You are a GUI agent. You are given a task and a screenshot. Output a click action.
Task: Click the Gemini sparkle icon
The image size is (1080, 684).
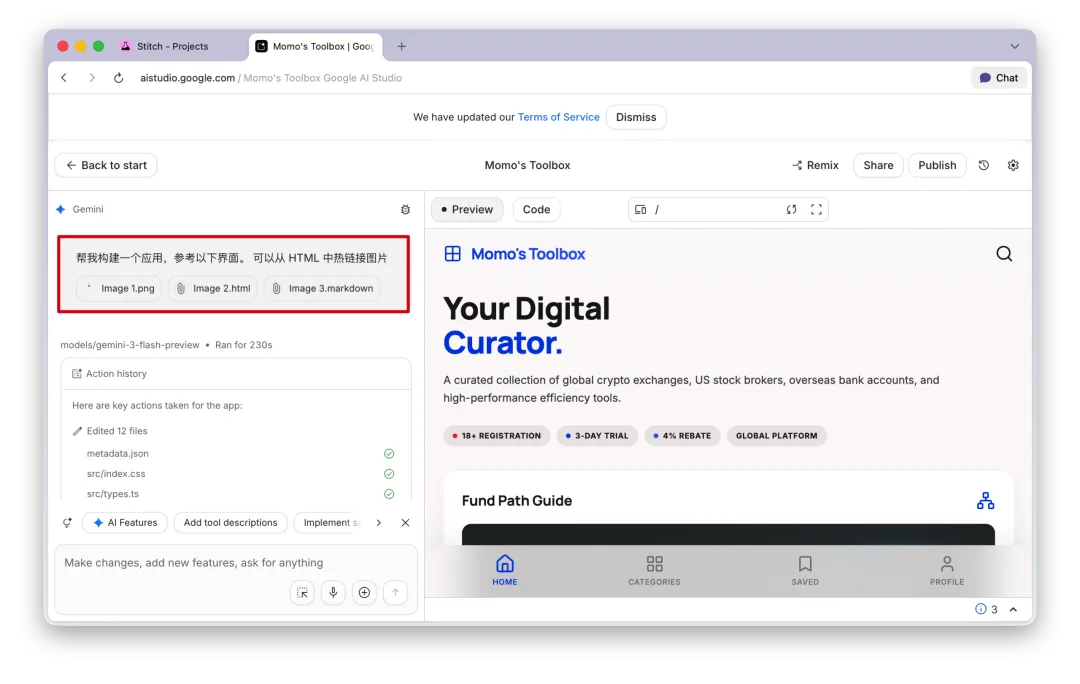[61, 209]
